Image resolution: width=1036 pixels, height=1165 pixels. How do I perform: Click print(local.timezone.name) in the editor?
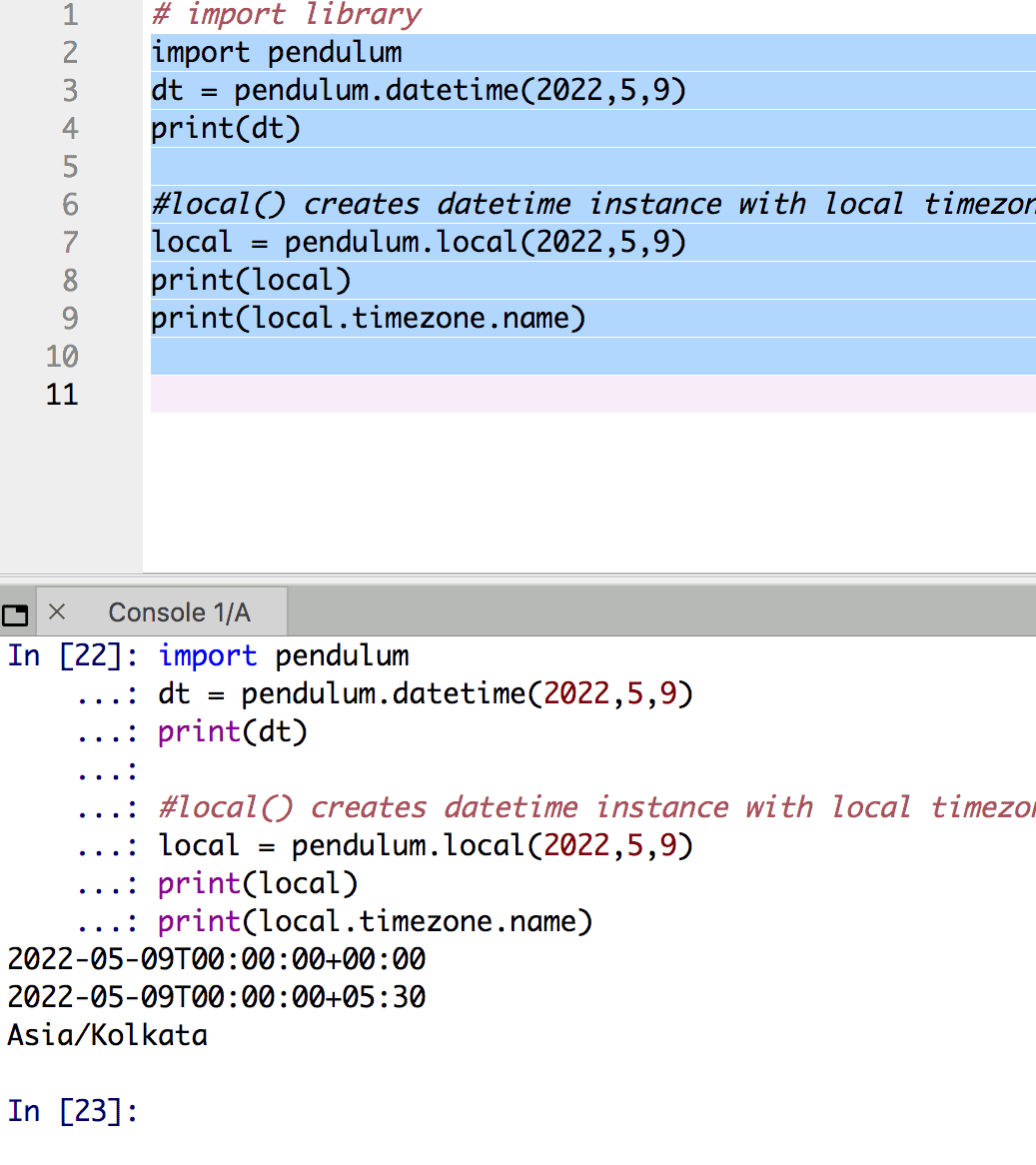coord(368,319)
